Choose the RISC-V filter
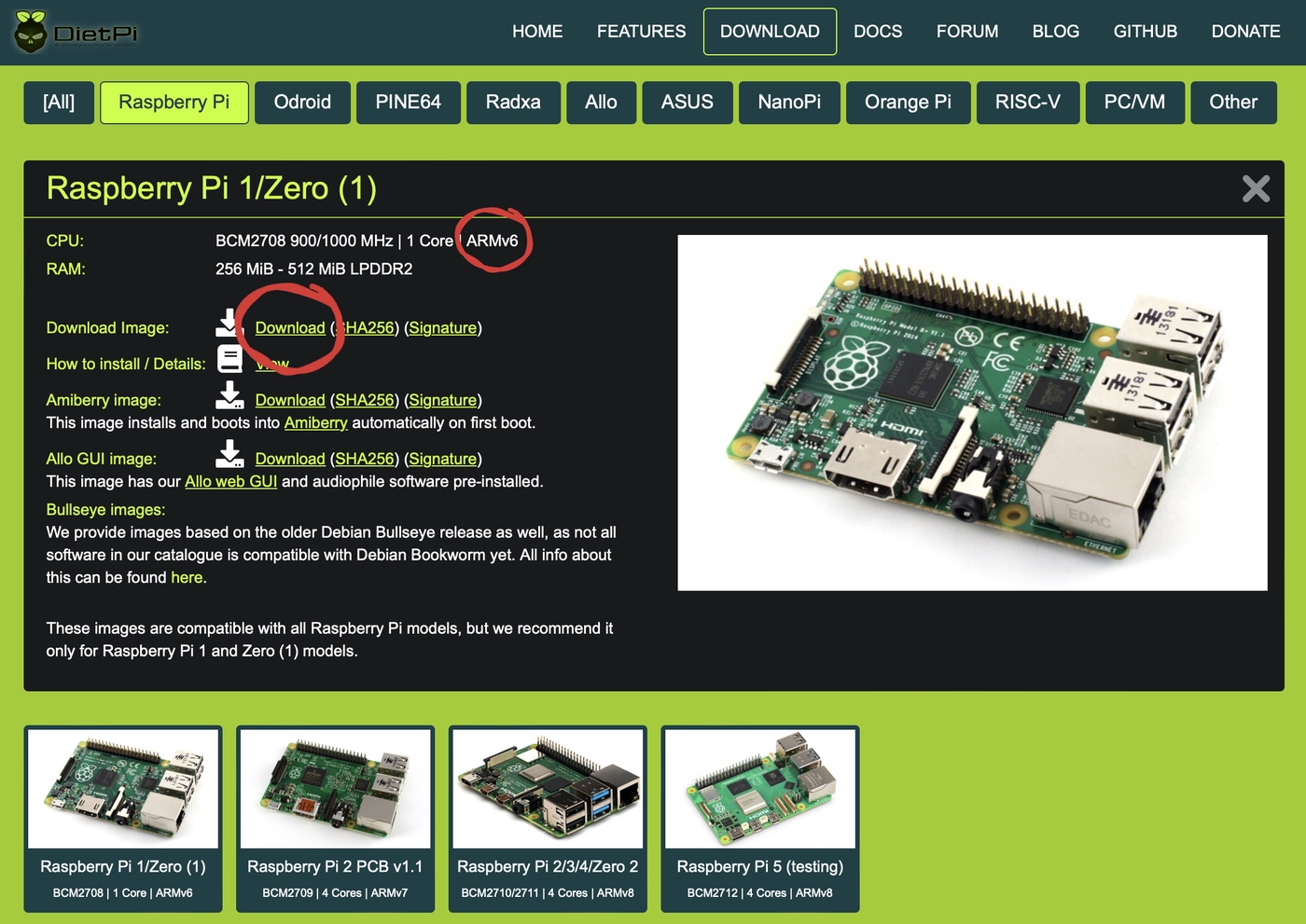The height and width of the screenshot is (924, 1306). 1028,103
